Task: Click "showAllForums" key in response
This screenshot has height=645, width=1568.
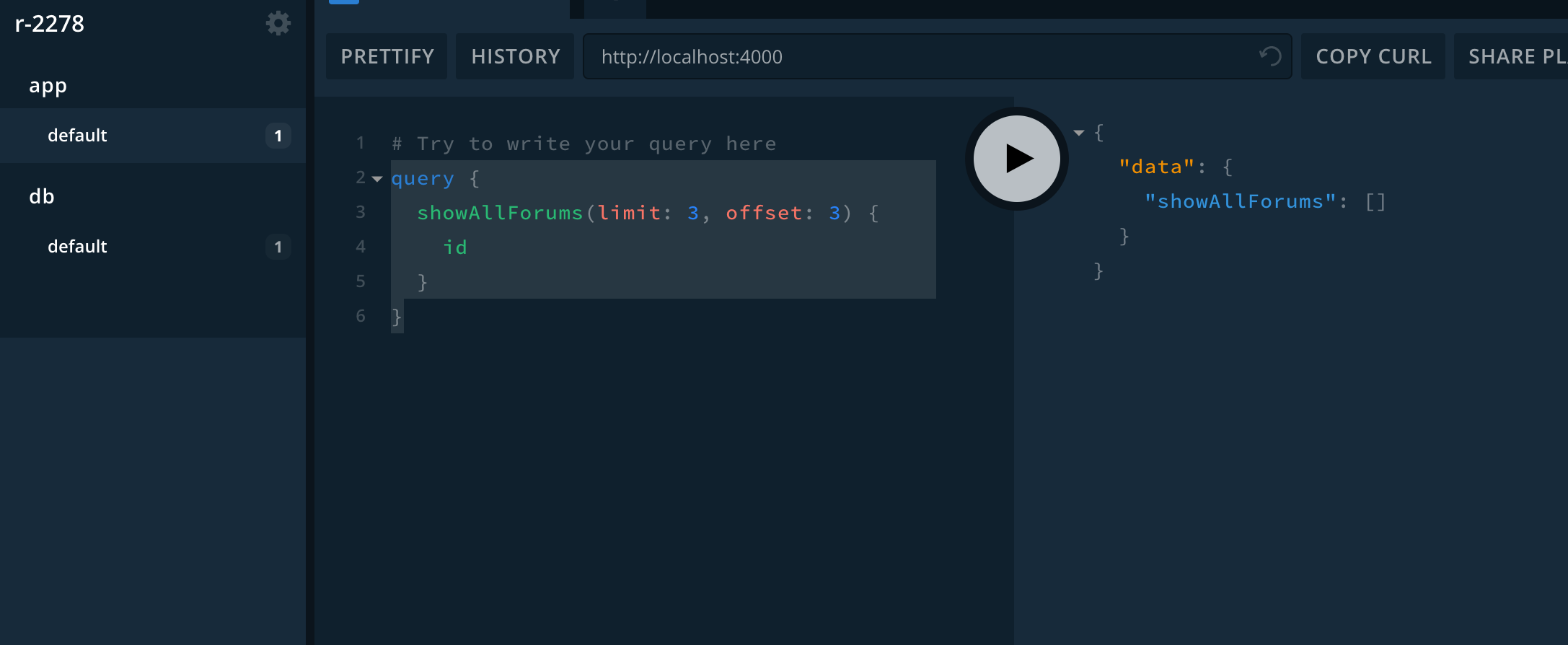Action: (1241, 201)
